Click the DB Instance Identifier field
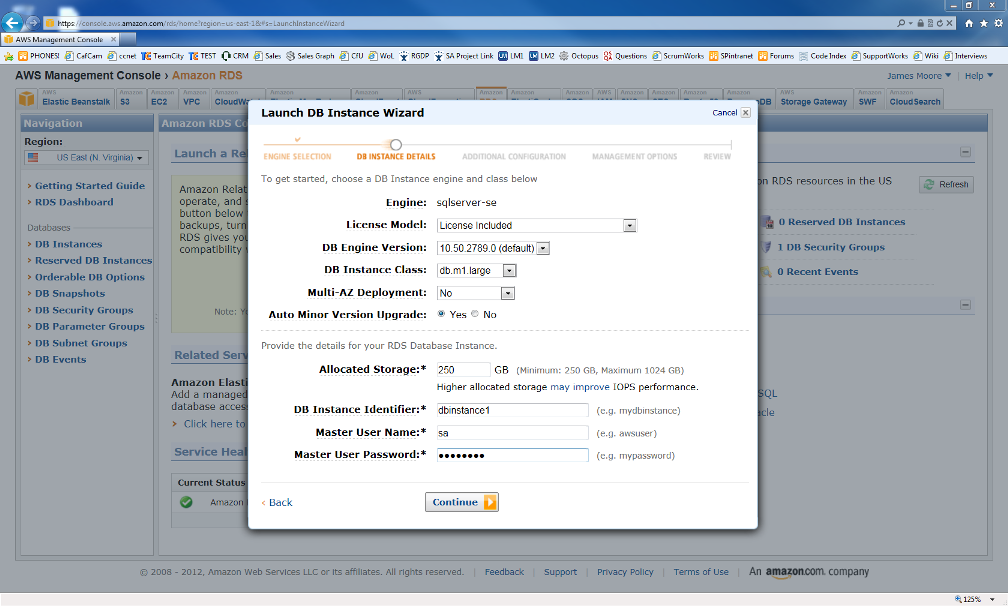Image resolution: width=1008 pixels, height=606 pixels. tap(512, 410)
